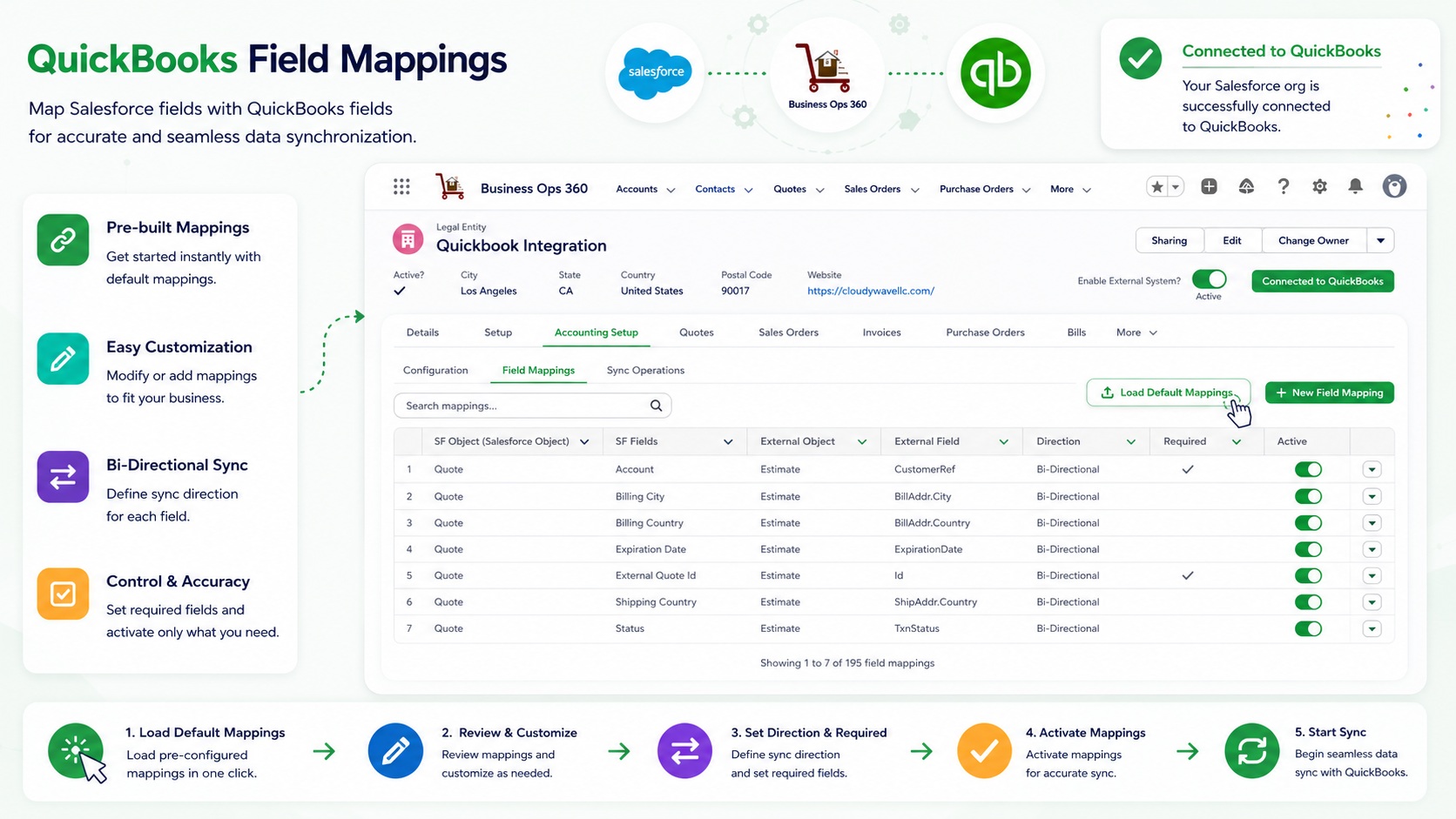Toggle Active for the External Quote Id row
This screenshot has height=819, width=1456.
[x=1308, y=575]
